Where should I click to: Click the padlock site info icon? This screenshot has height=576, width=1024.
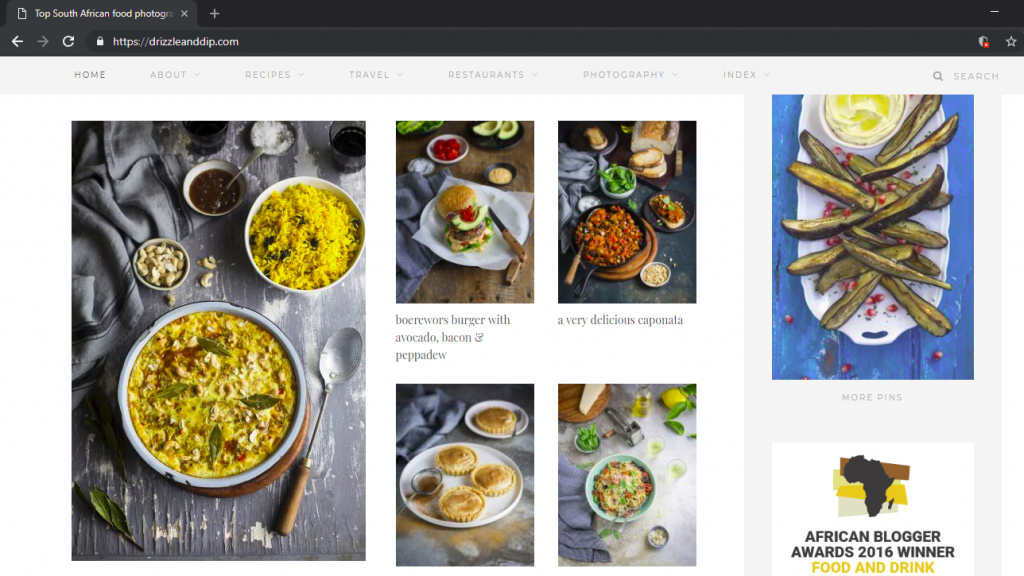coord(100,41)
